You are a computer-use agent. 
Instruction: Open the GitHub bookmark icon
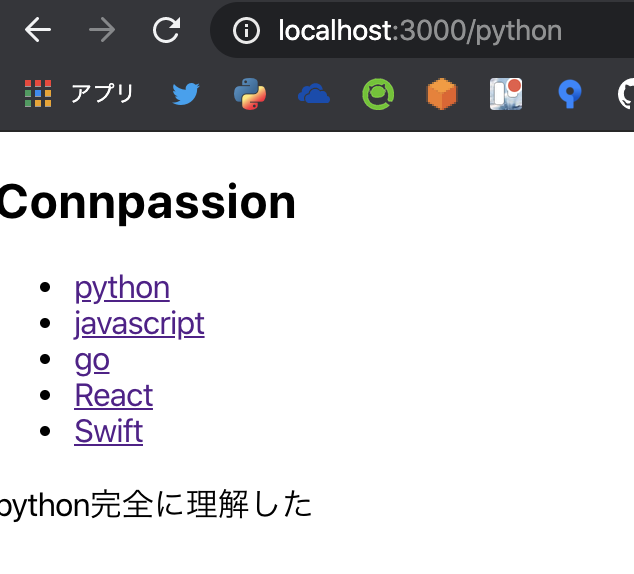[x=626, y=94]
